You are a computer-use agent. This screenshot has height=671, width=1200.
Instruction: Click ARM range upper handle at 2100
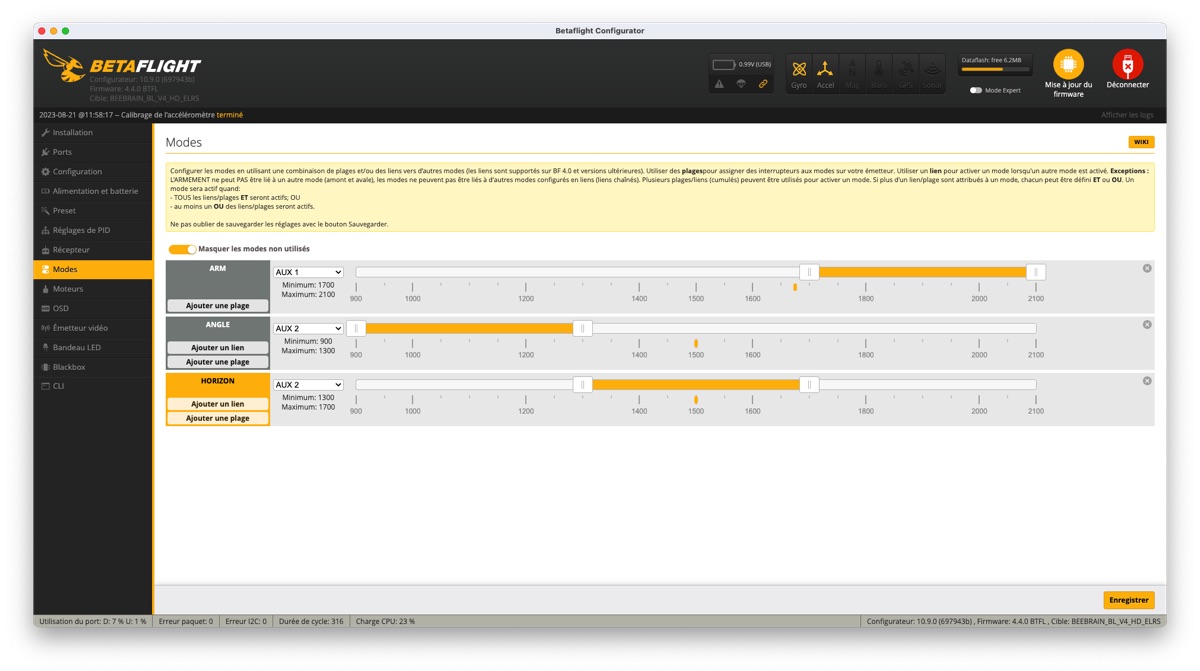(1036, 272)
